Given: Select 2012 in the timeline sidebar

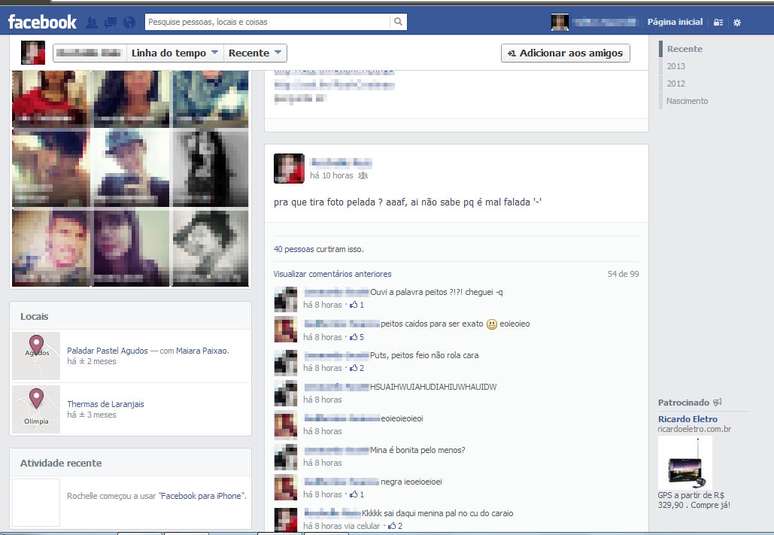Looking at the screenshot, I should point(676,83).
